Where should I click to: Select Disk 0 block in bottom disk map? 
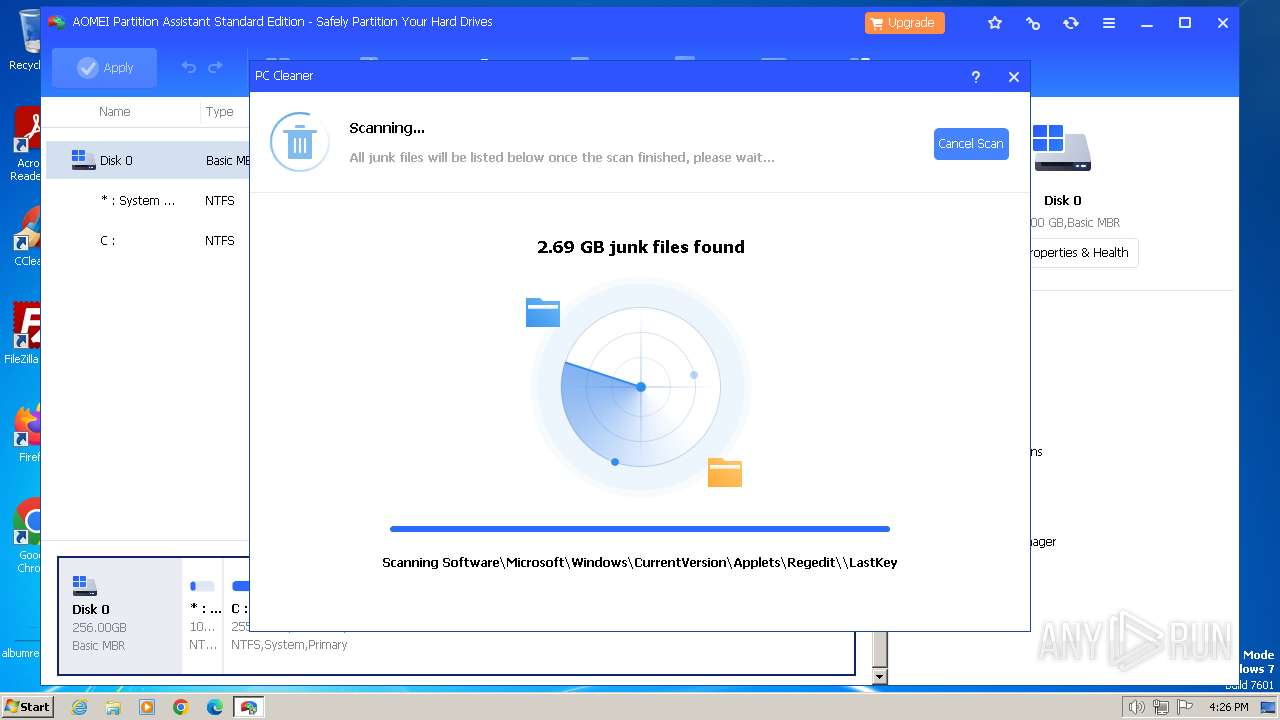point(120,615)
